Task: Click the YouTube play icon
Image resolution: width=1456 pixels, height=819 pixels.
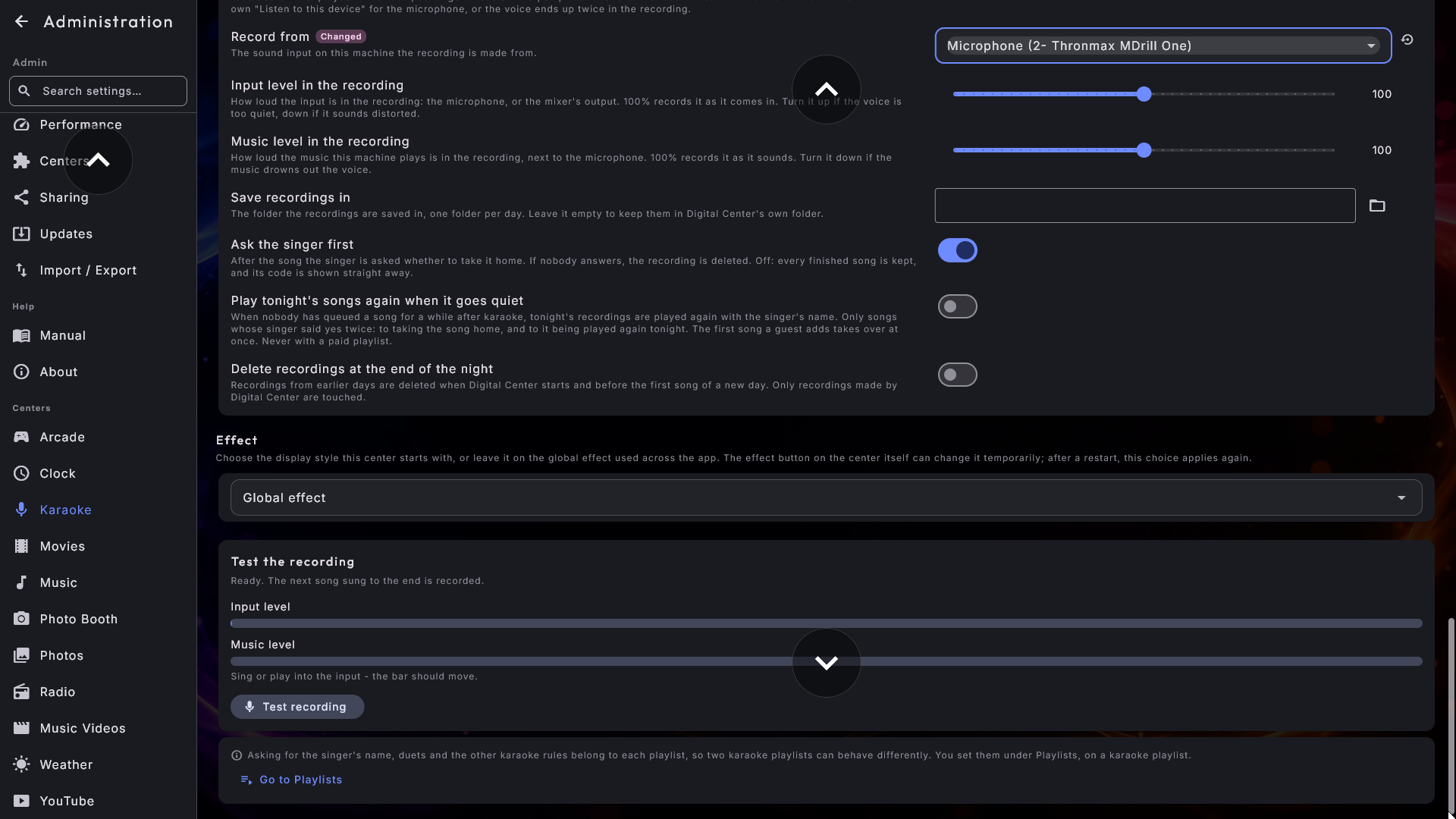Action: [x=21, y=801]
